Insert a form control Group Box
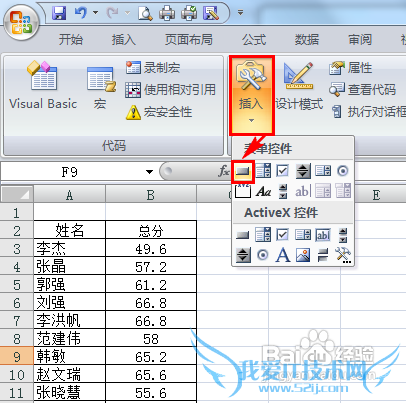406x403 pixels. pos(243,191)
